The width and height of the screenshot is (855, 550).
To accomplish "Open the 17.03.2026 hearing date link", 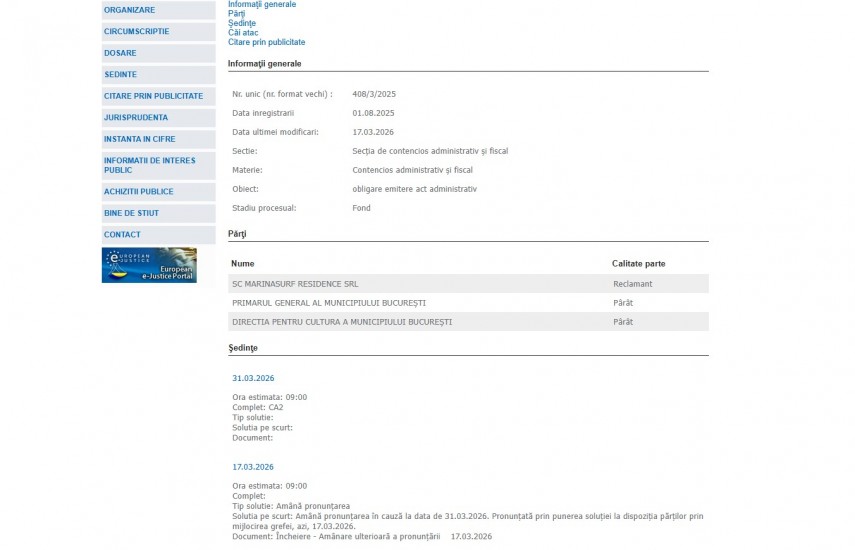I will pyautogui.click(x=253, y=467).
